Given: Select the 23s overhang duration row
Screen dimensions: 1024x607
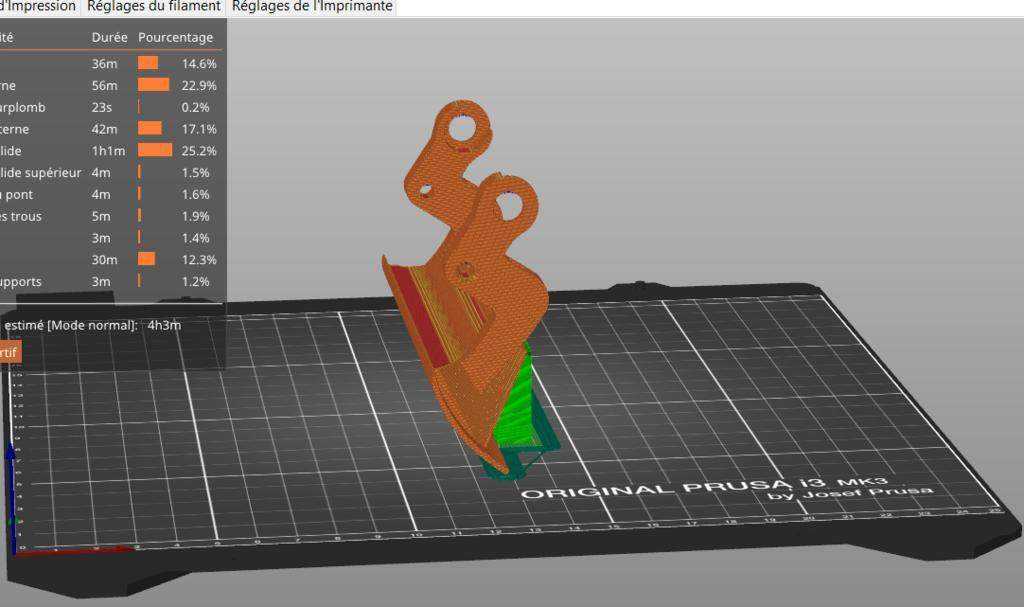Looking at the screenshot, I should pos(111,107).
